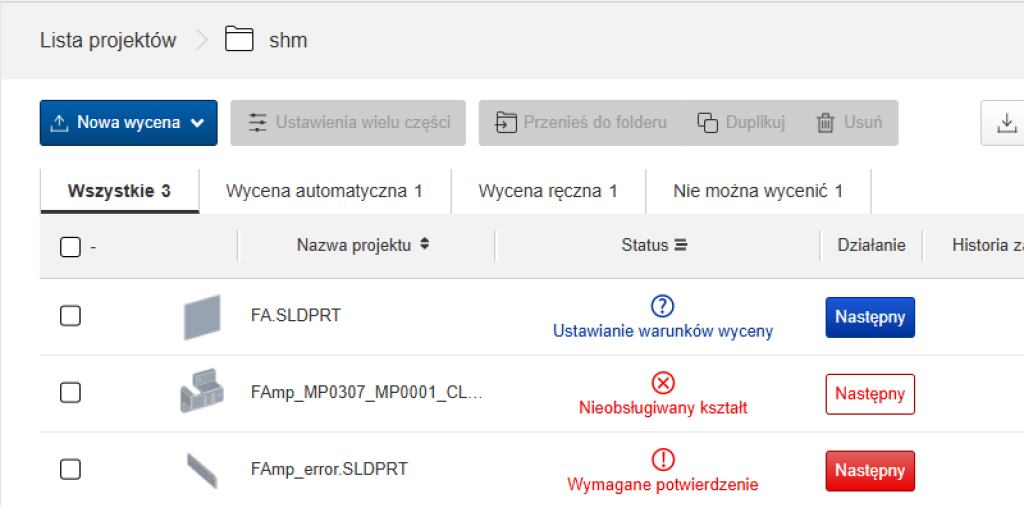Click the red X unsupported shape icon
This screenshot has height=512, width=1024.
[x=663, y=382]
